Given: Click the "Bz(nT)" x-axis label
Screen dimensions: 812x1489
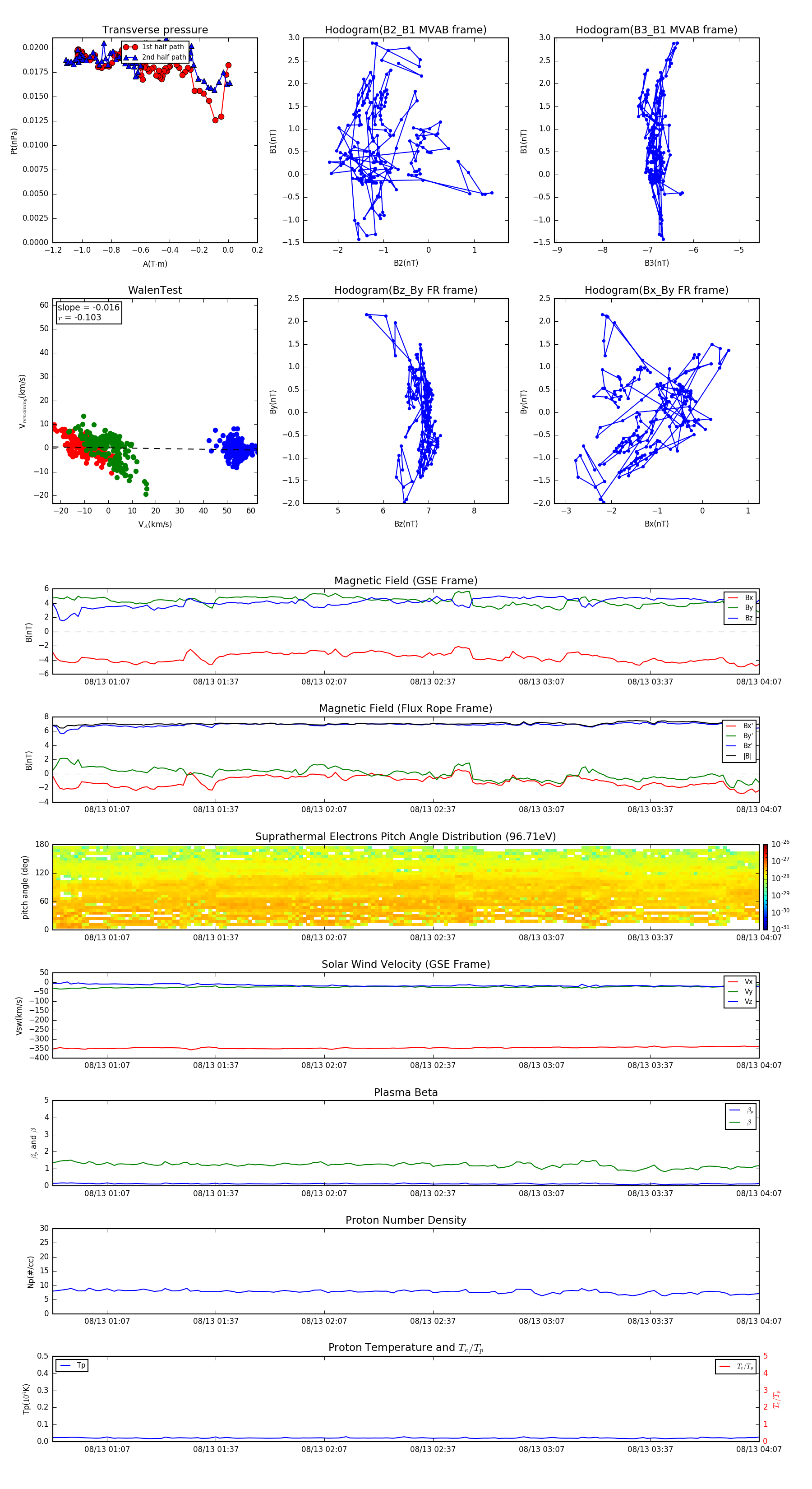Looking at the screenshot, I should (x=406, y=524).
